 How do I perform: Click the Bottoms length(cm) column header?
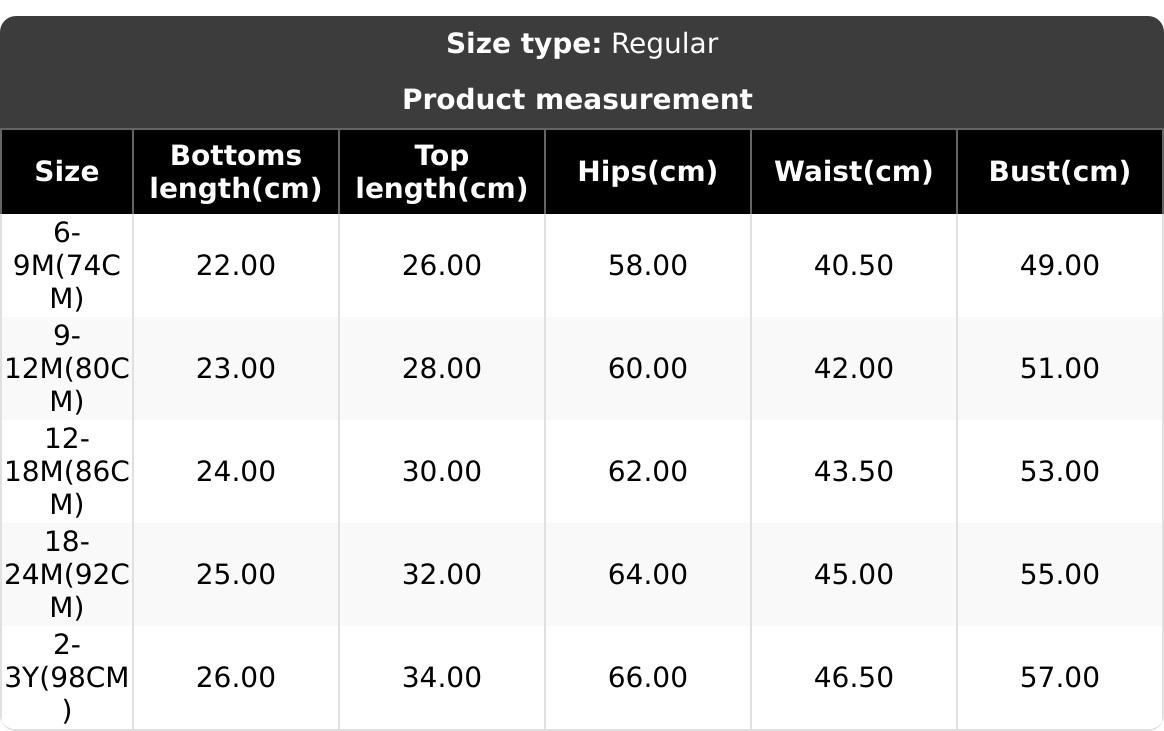(236, 172)
